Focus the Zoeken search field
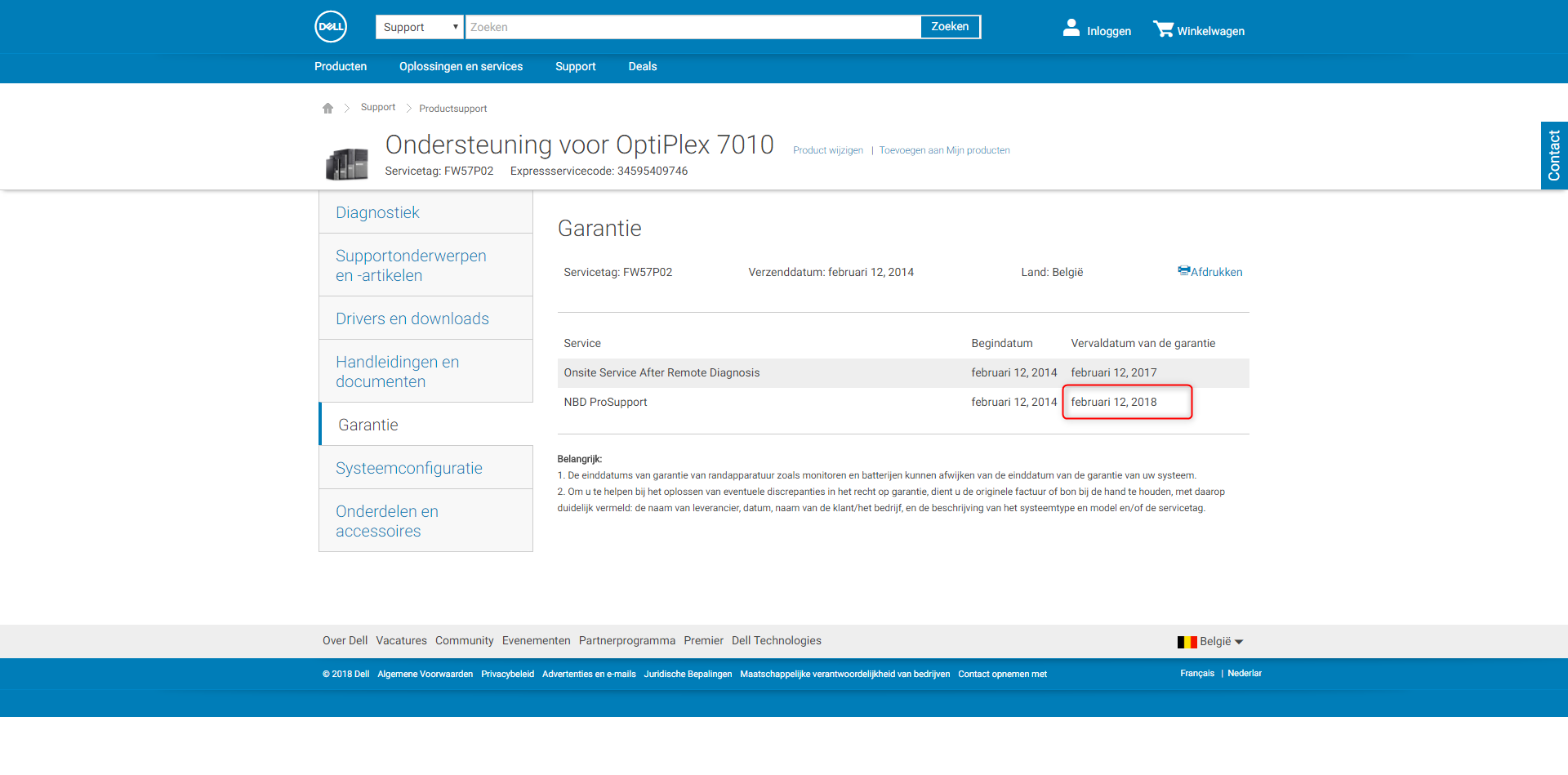 (693, 27)
